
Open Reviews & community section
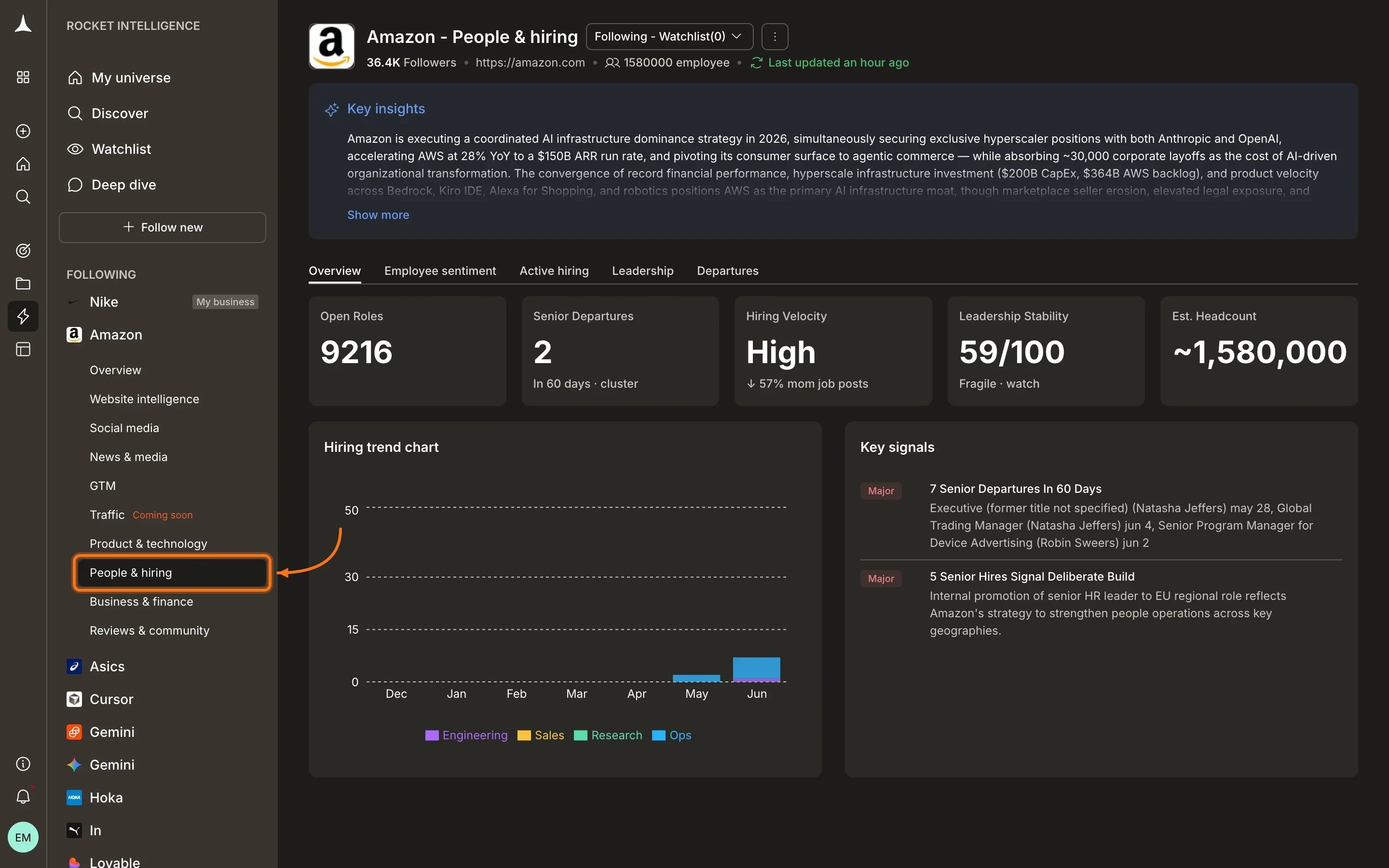pos(149,630)
